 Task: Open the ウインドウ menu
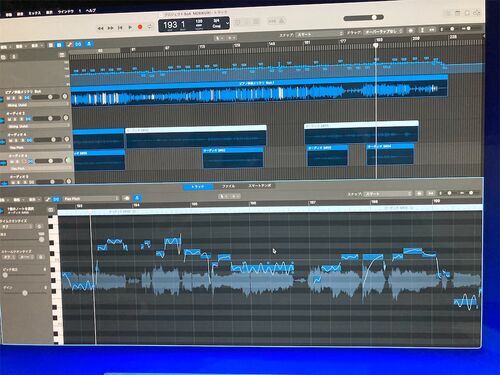tap(66, 12)
